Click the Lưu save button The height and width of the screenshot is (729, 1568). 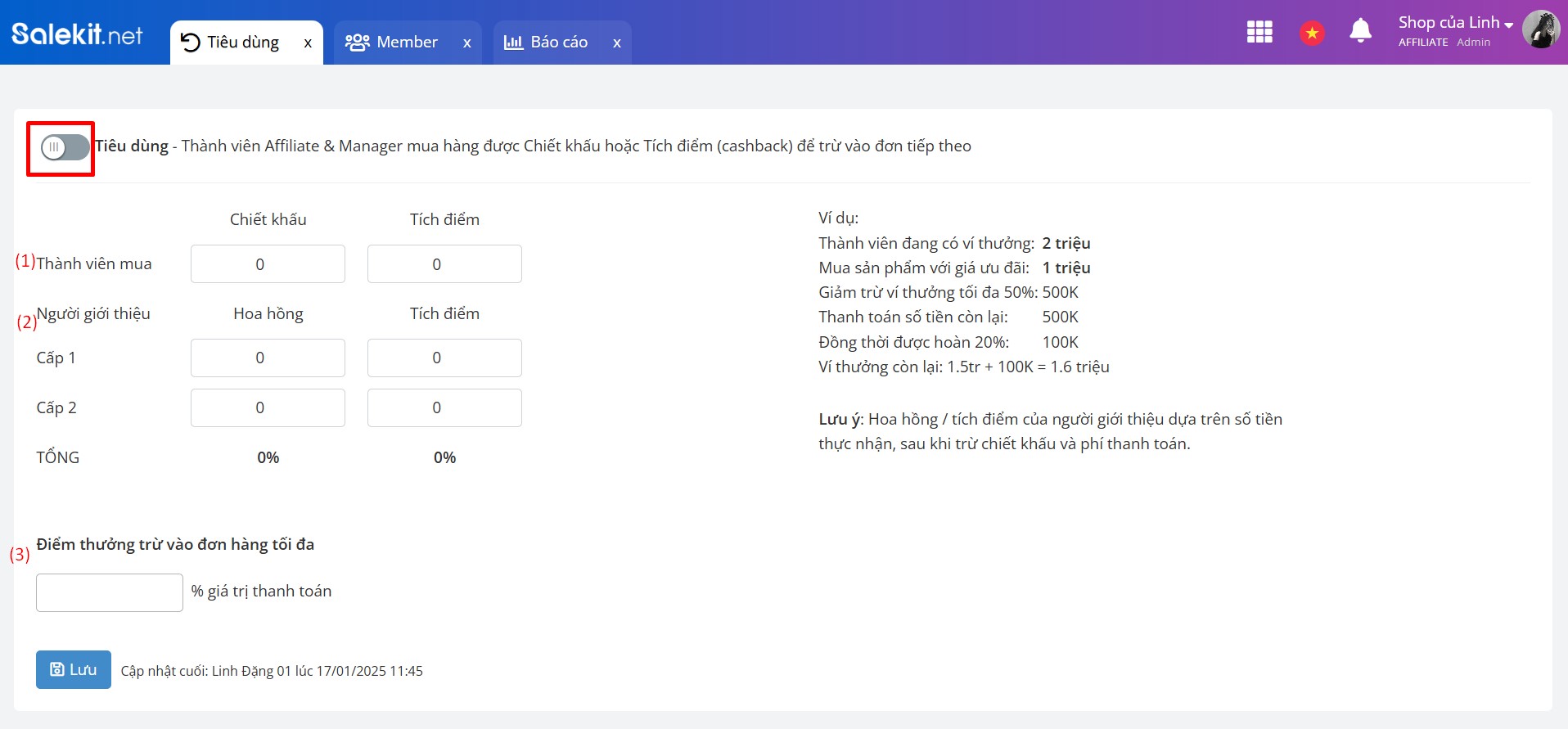pyautogui.click(x=74, y=669)
